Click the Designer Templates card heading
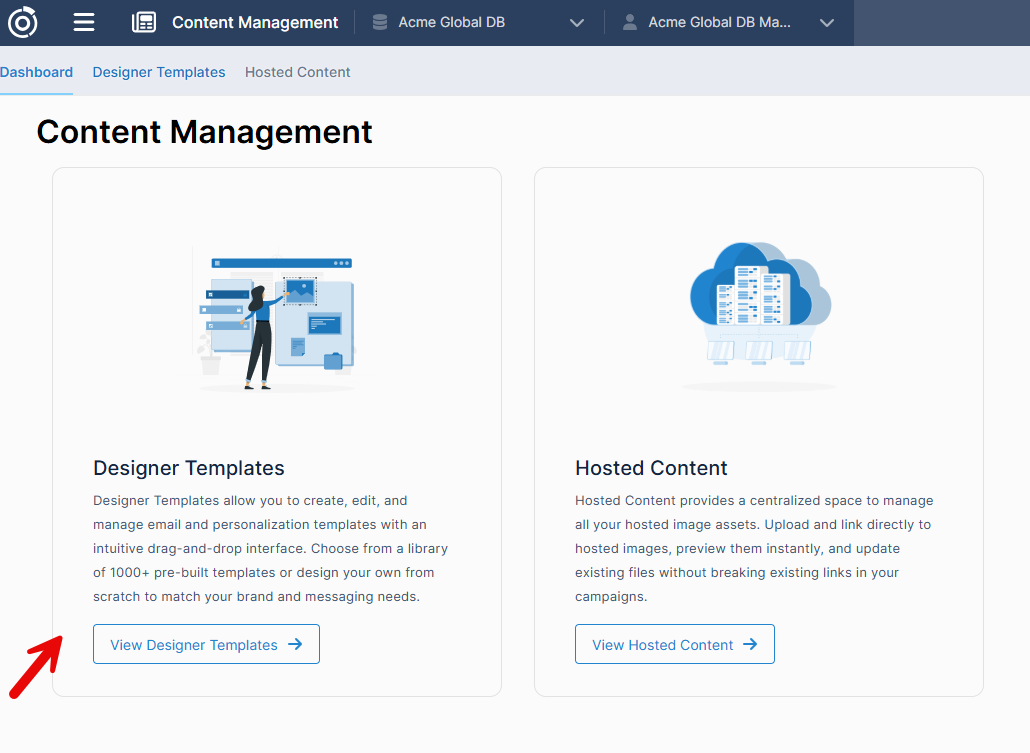This screenshot has width=1030, height=753. pos(189,468)
